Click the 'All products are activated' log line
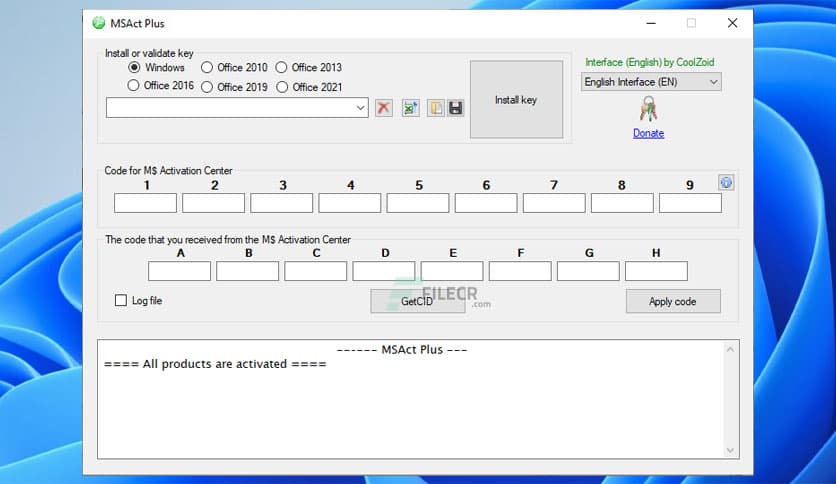The height and width of the screenshot is (484, 836). click(215, 364)
